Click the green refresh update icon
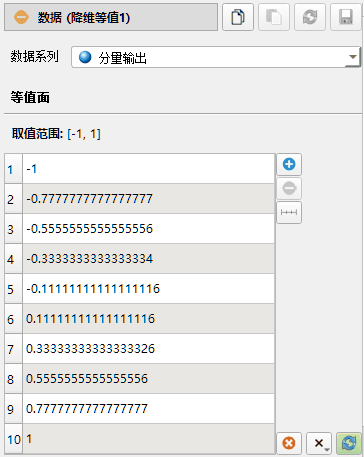Screen dimensions: 364x457 (x=349, y=443)
